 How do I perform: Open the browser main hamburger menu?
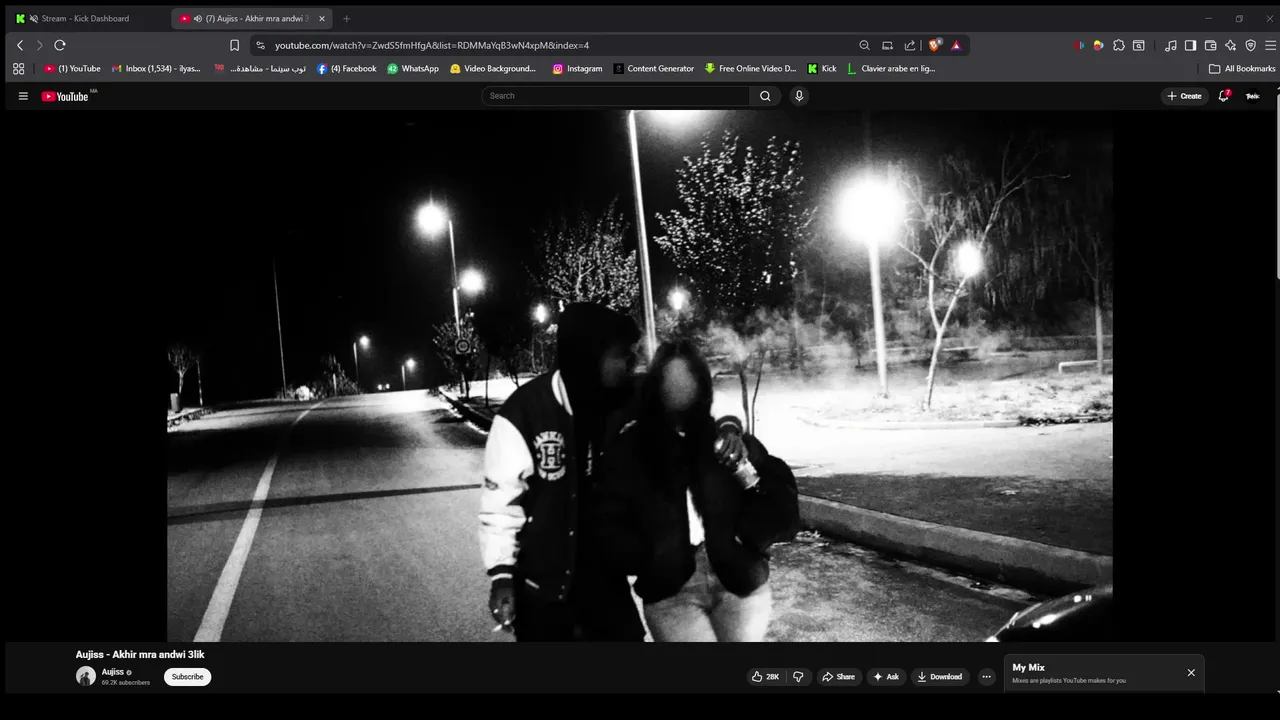tap(1270, 45)
